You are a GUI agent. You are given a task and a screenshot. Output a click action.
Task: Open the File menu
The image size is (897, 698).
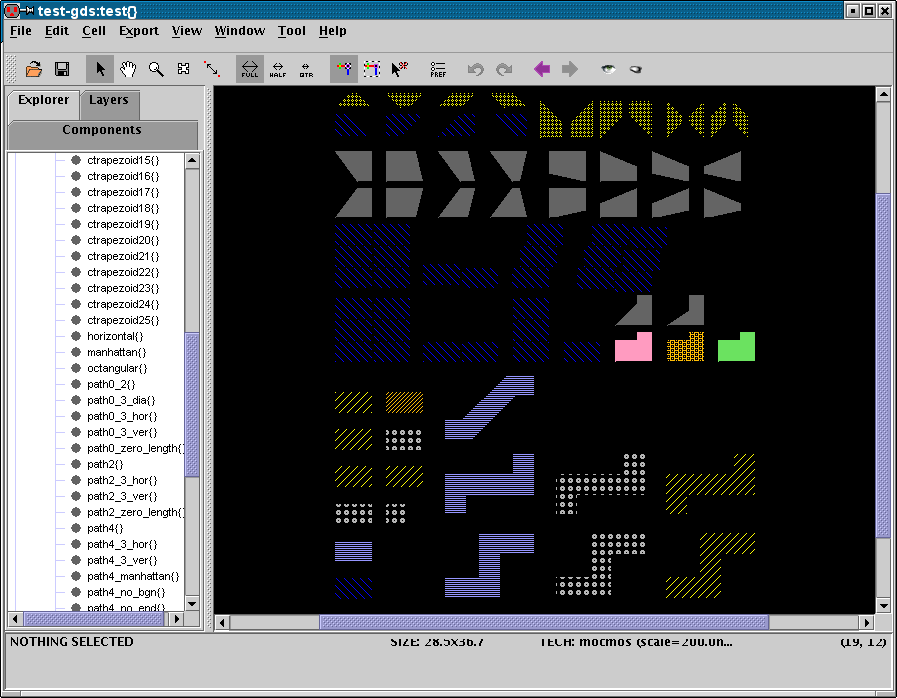coord(21,31)
